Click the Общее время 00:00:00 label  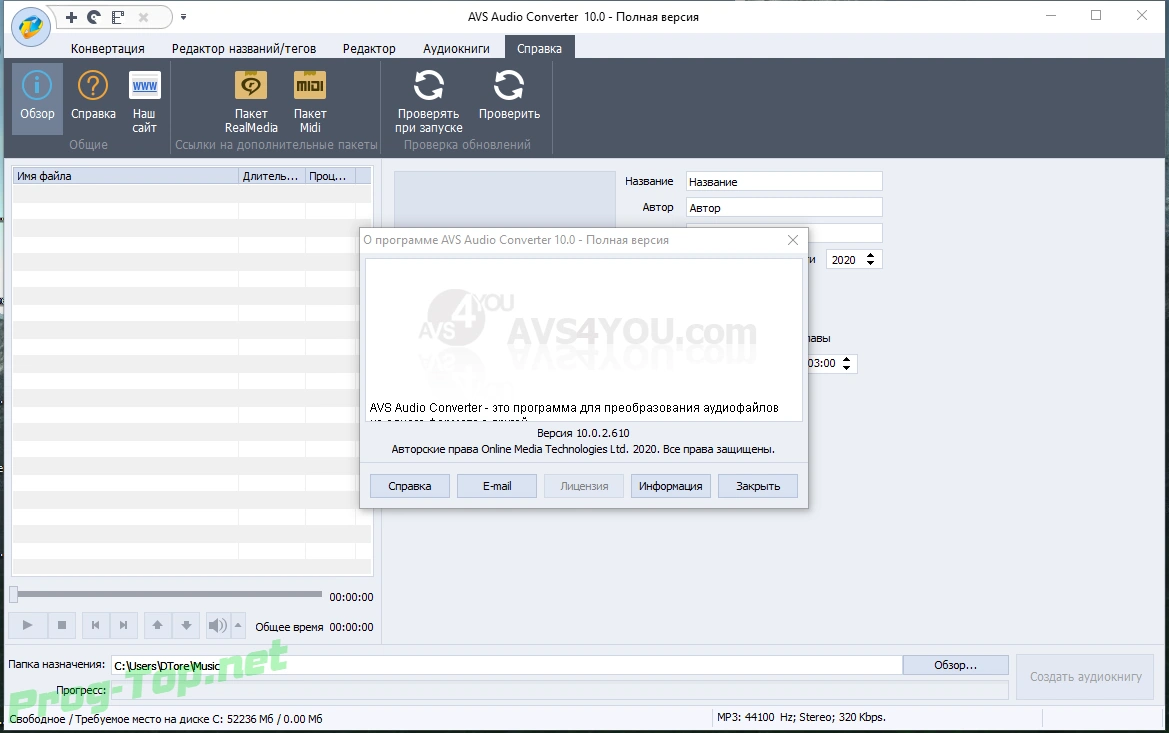click(x=314, y=627)
